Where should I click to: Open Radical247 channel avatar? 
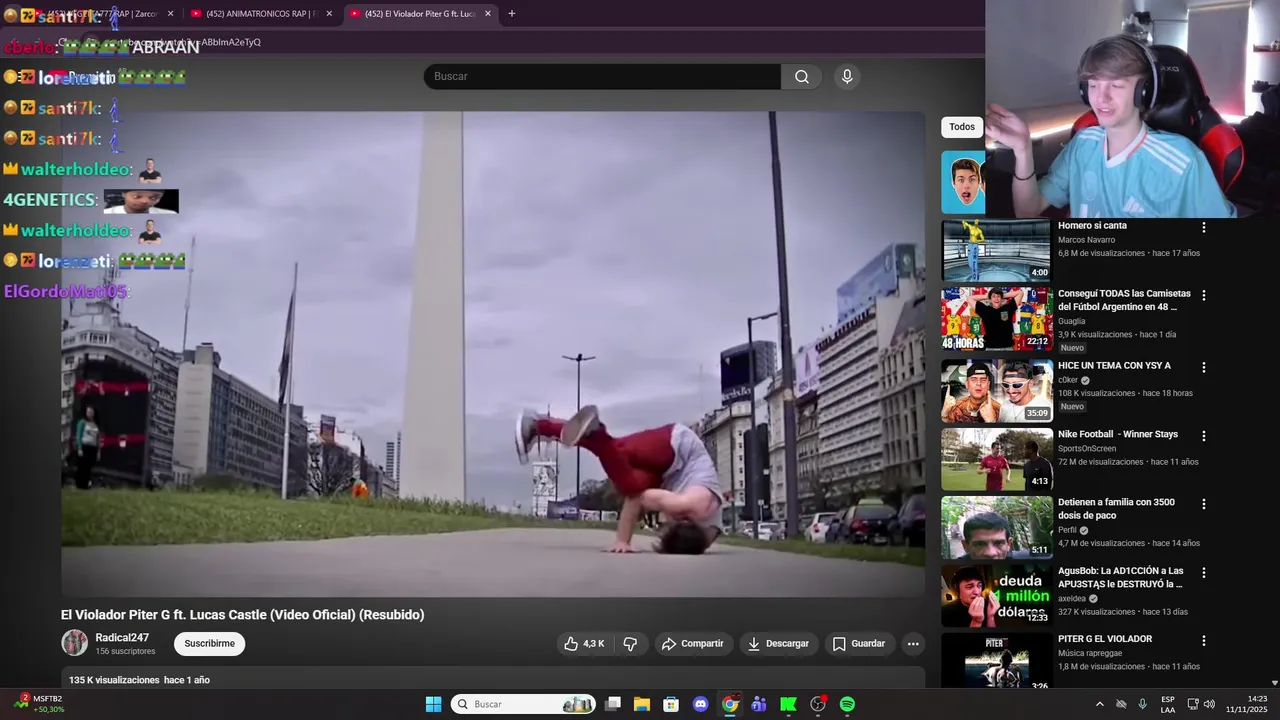point(75,643)
